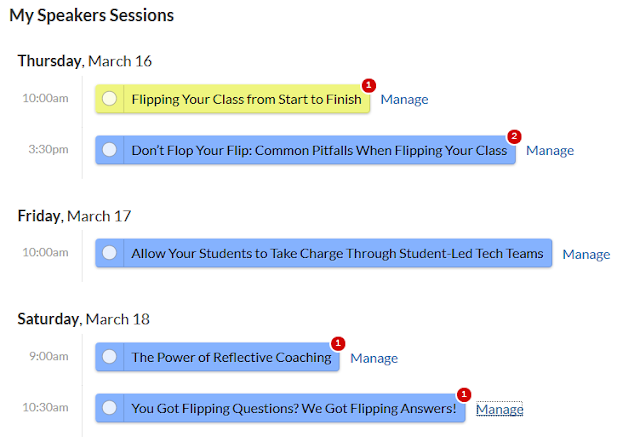
Task: Click Manage beside Power of Reflective Coaching
Action: click(x=374, y=358)
